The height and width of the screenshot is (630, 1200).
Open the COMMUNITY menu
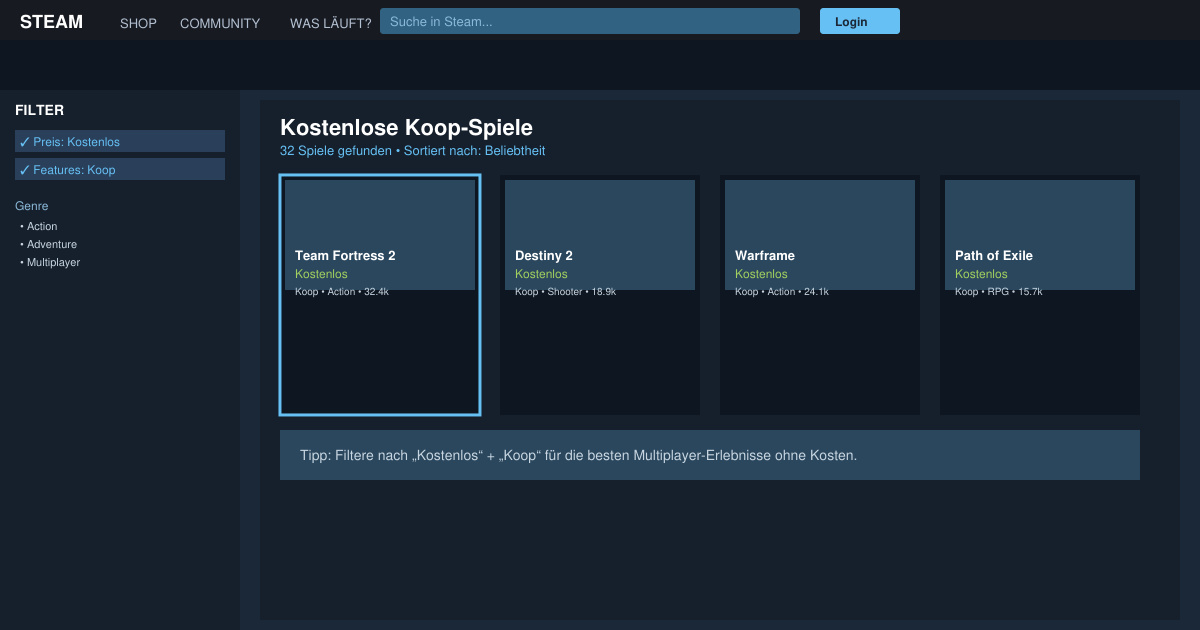(x=220, y=23)
